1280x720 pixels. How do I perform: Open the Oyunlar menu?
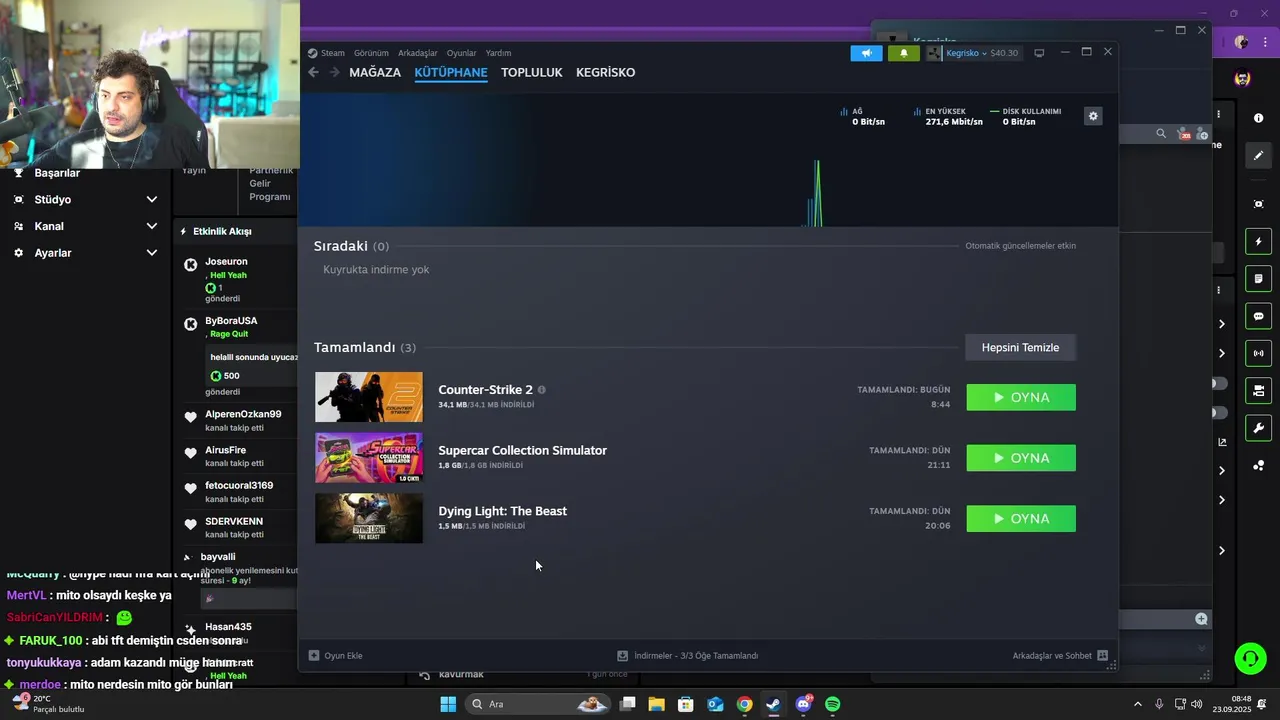(461, 53)
